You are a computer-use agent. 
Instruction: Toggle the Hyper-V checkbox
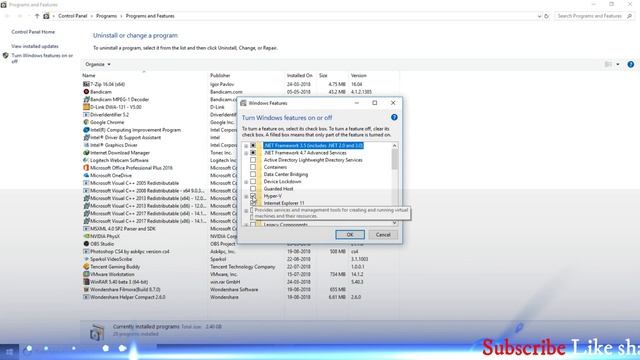click(253, 196)
